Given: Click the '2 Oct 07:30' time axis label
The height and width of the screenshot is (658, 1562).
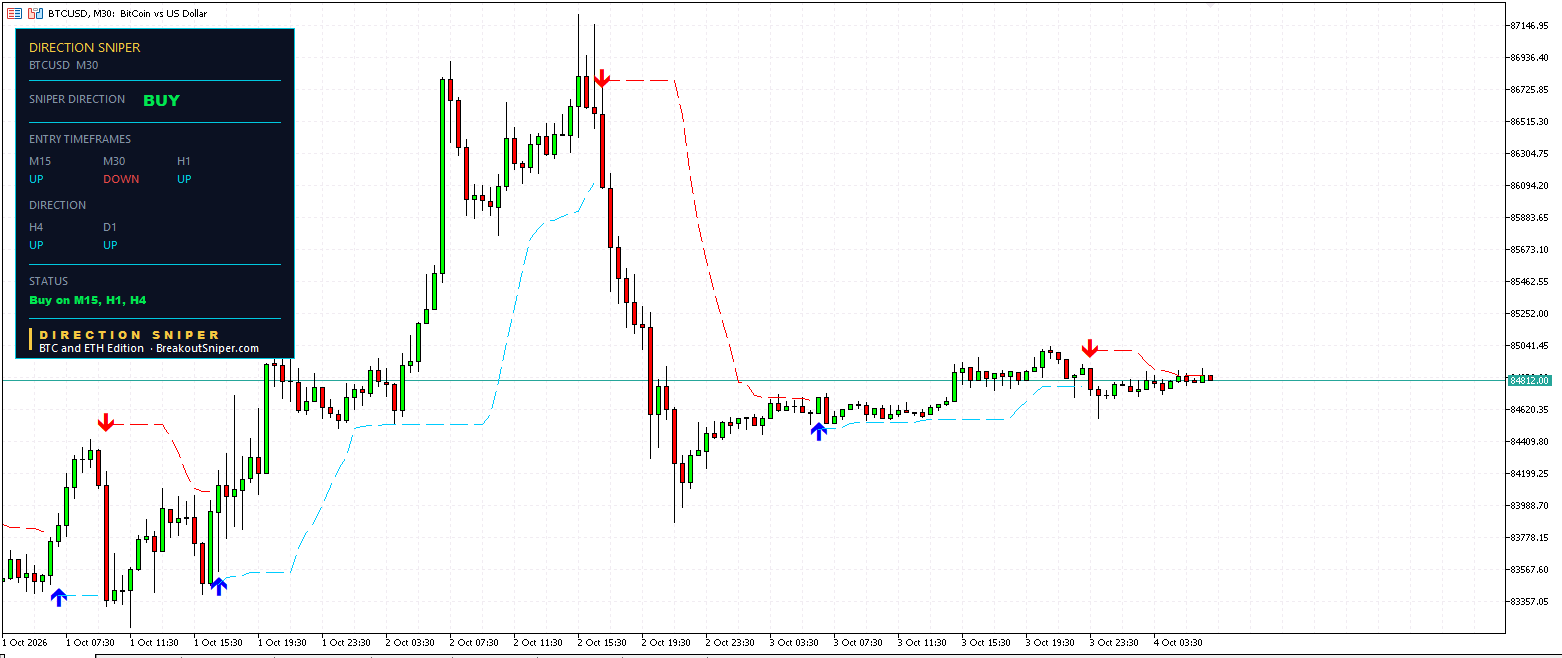Looking at the screenshot, I should pos(474,642).
